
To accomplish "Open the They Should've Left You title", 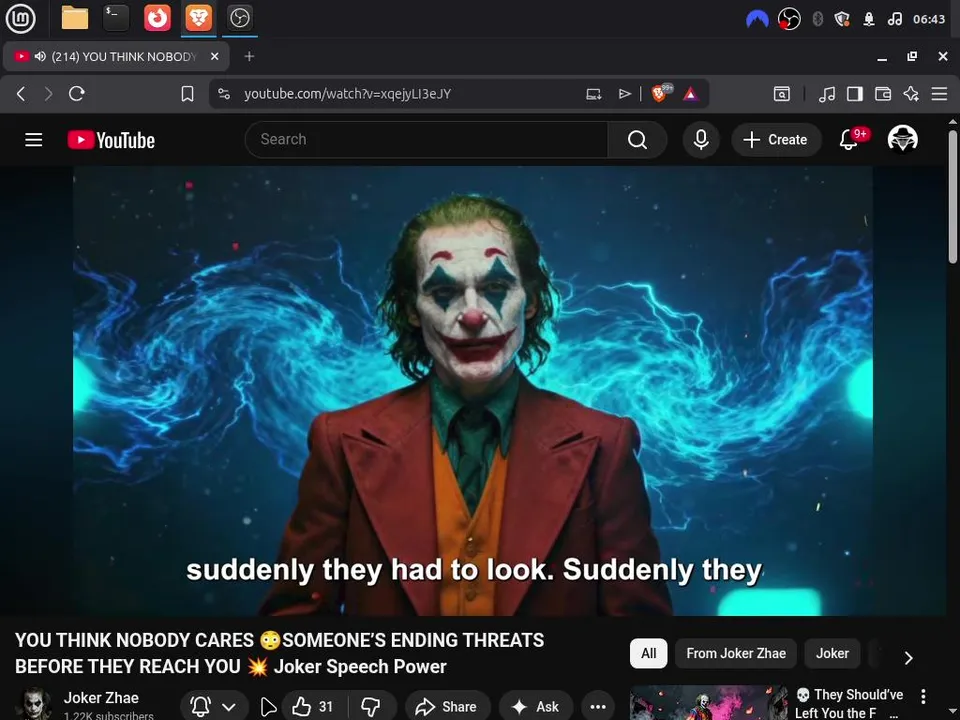I will [849, 703].
